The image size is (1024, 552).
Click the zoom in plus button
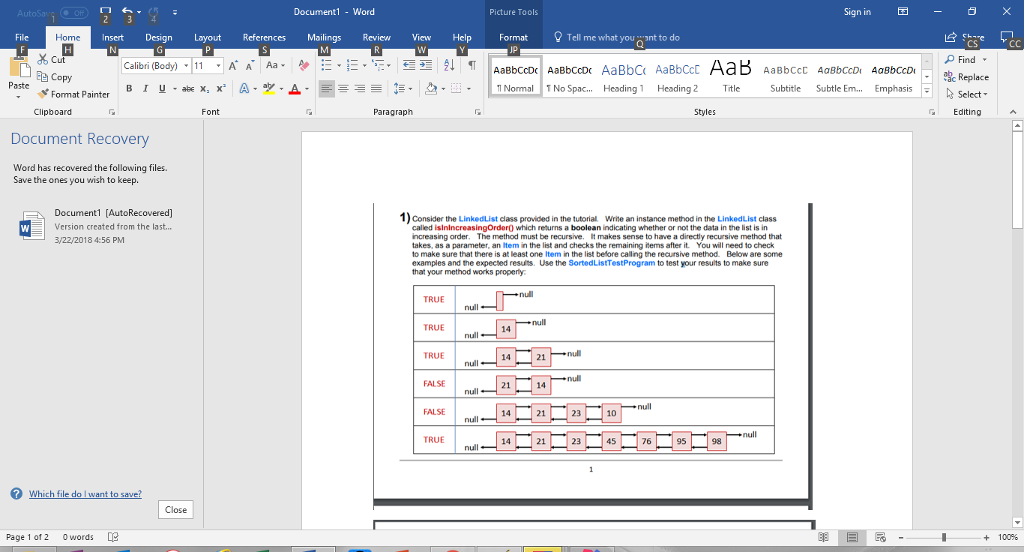(986, 537)
